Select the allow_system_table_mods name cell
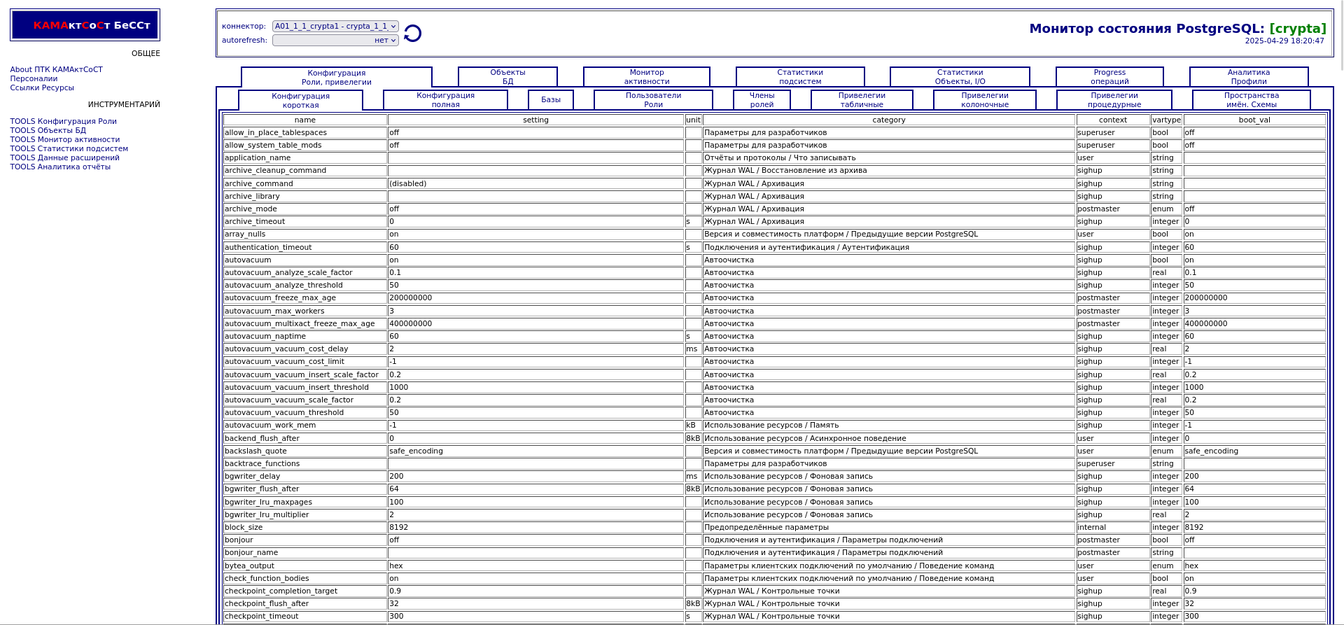This screenshot has height=625, width=1344. 305,145
